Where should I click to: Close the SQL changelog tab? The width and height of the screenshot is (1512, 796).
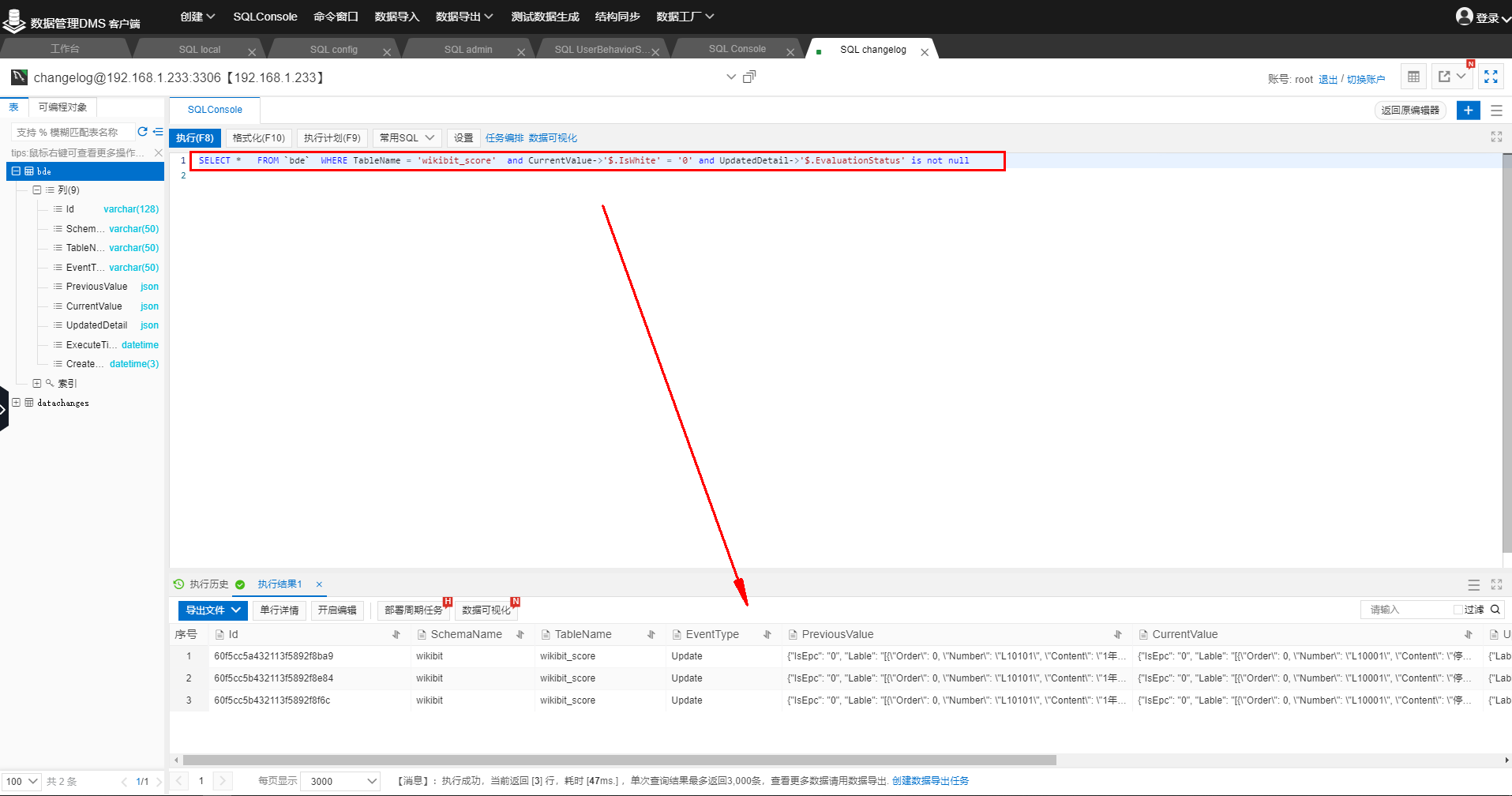[x=925, y=52]
